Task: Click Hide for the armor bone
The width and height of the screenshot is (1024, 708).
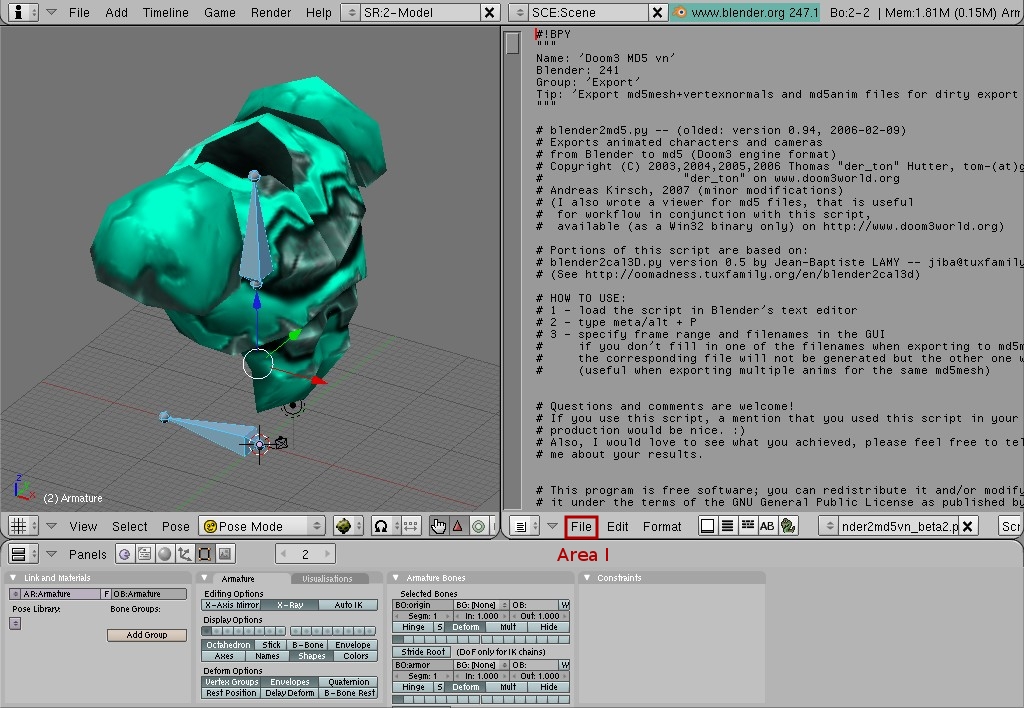Action: [549, 687]
